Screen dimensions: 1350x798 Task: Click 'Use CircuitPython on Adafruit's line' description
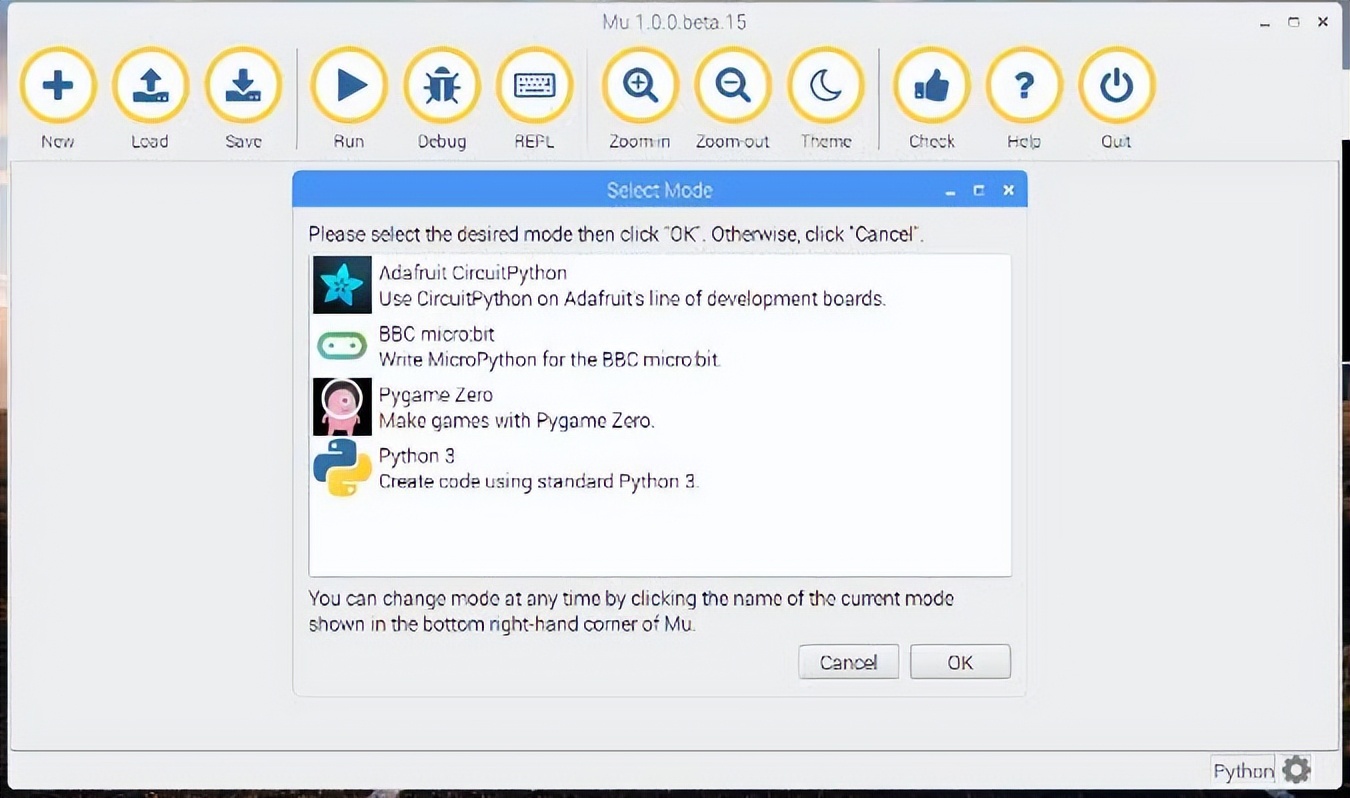632,298
